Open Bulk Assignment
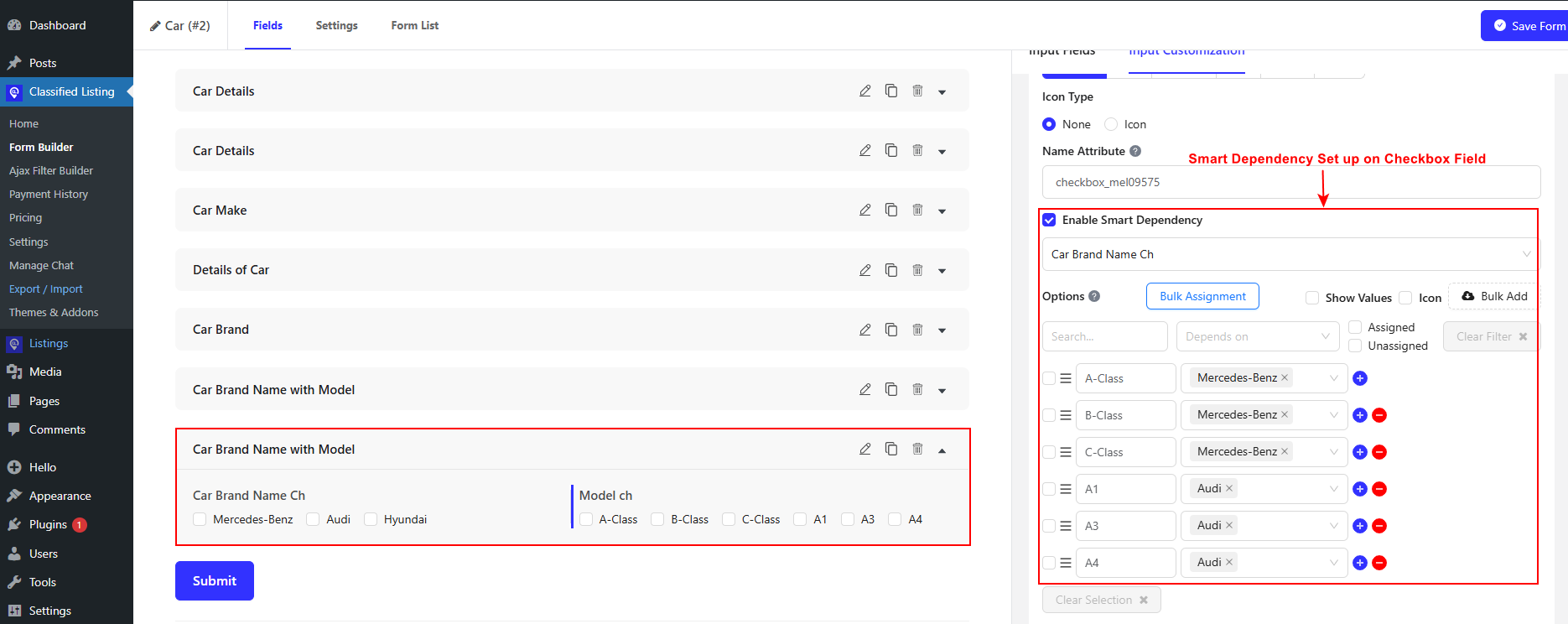The height and width of the screenshot is (624, 1568). click(1202, 296)
